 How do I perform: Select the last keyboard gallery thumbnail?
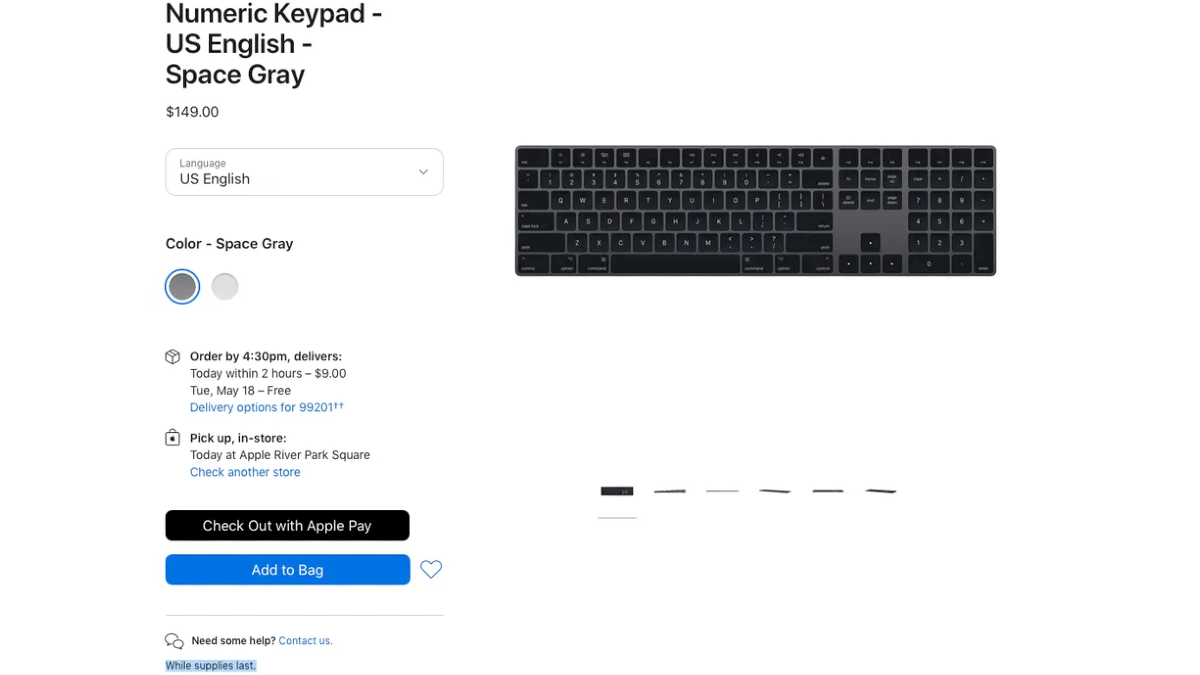point(881,491)
